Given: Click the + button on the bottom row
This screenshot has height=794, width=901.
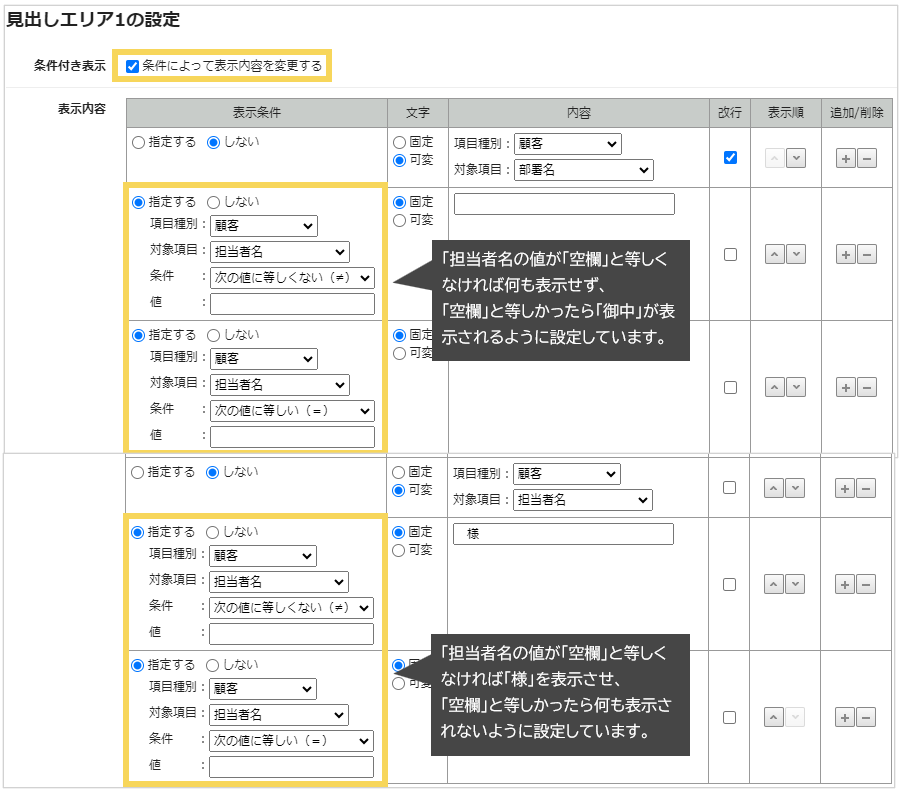Looking at the screenshot, I should click(846, 717).
